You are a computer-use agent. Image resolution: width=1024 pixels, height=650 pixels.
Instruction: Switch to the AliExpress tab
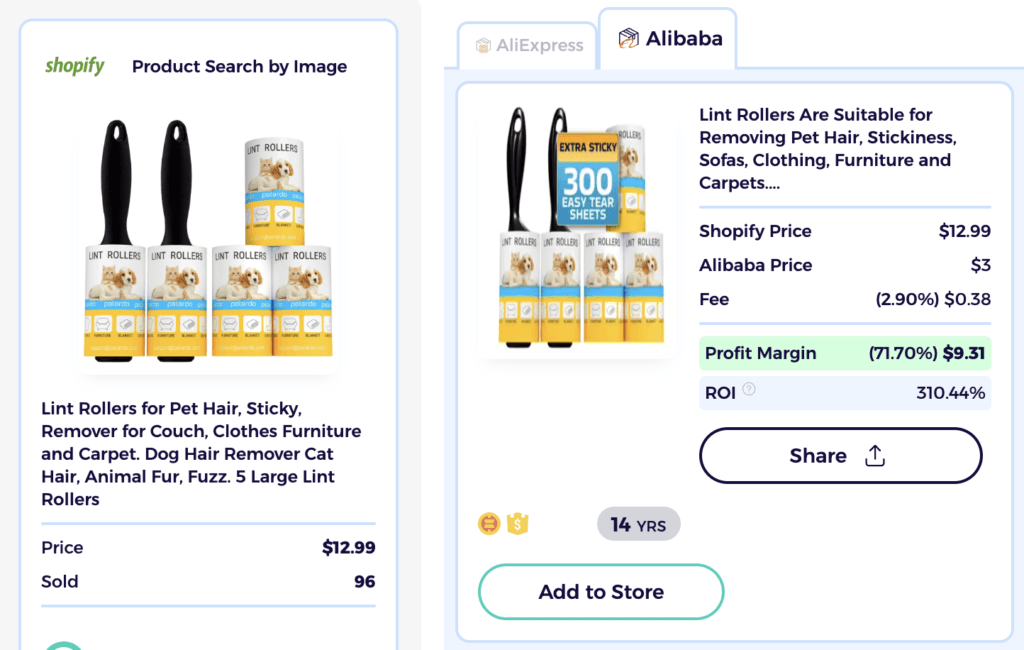click(x=527, y=45)
